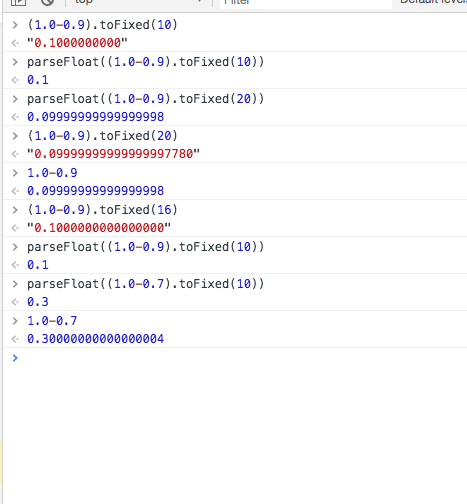Click the input parseFloat((1.0-0.9).toFixed(20))
The height and width of the screenshot is (504, 467).
click(146, 99)
